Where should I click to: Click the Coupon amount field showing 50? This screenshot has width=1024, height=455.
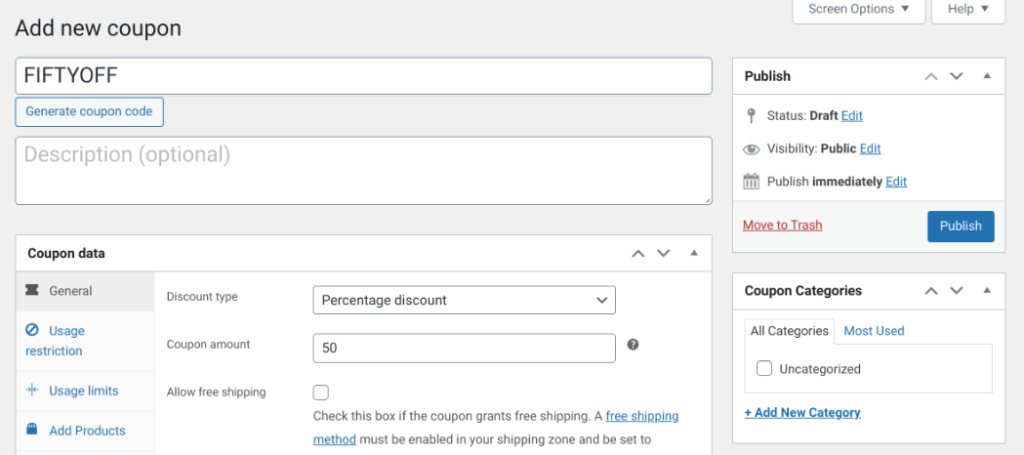click(464, 348)
